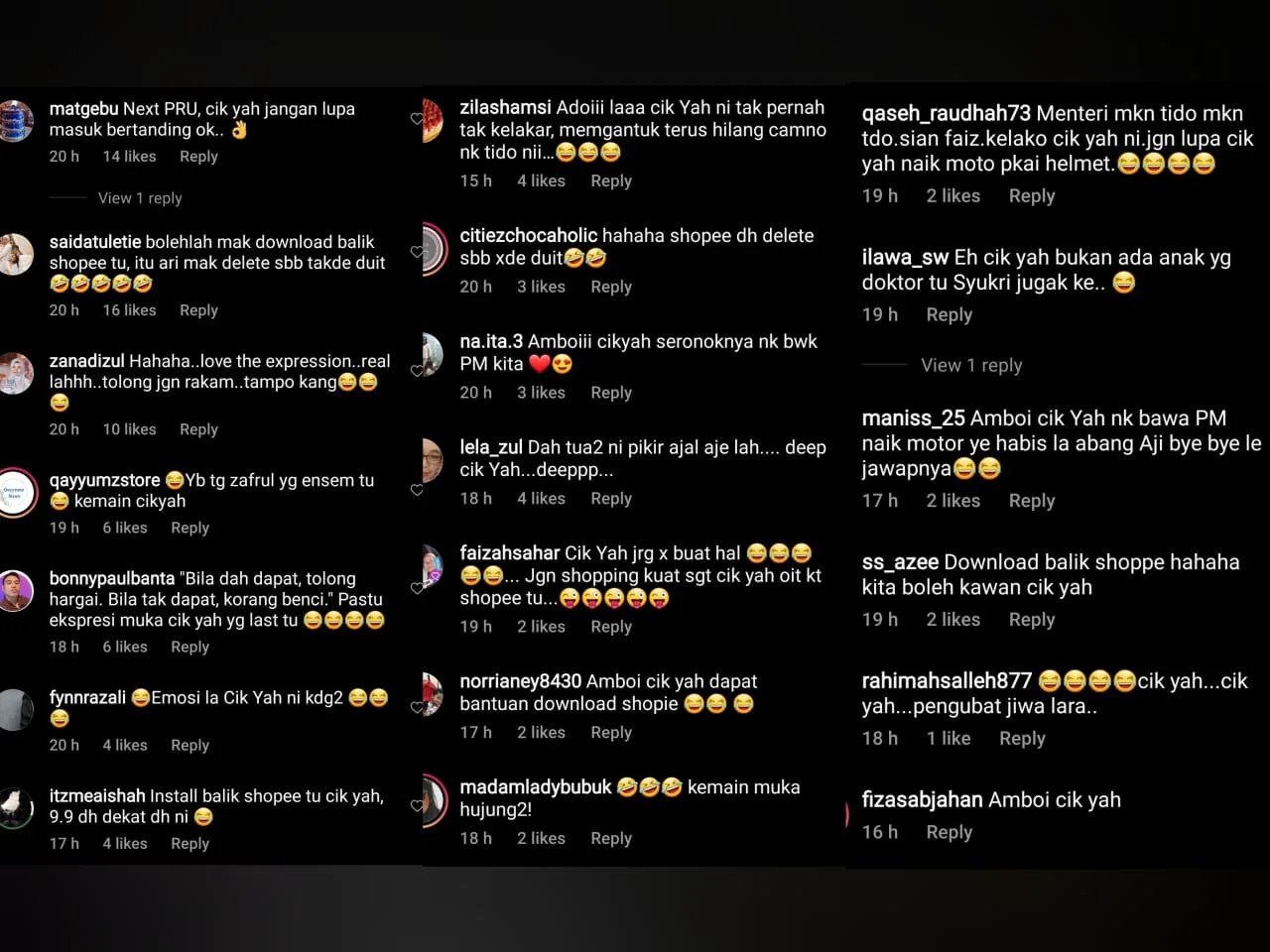View 16 likes on saidatuletie comment

(x=129, y=310)
